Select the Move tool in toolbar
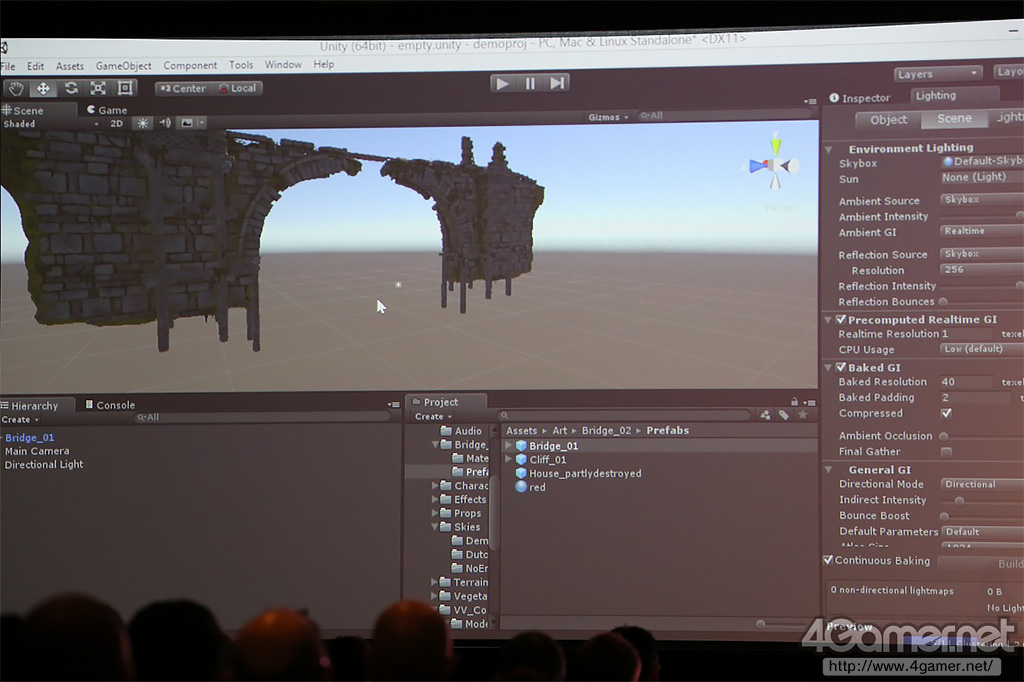The image size is (1024, 682). point(43,88)
